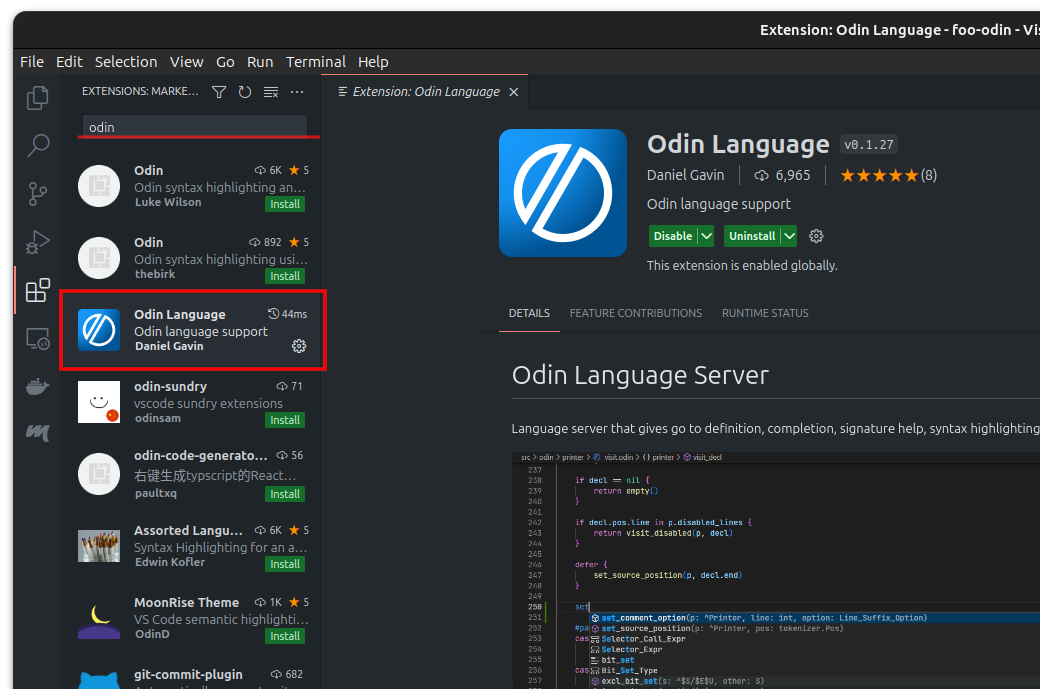Open the Remote Explorer view
The image size is (1040, 689).
tap(37, 339)
